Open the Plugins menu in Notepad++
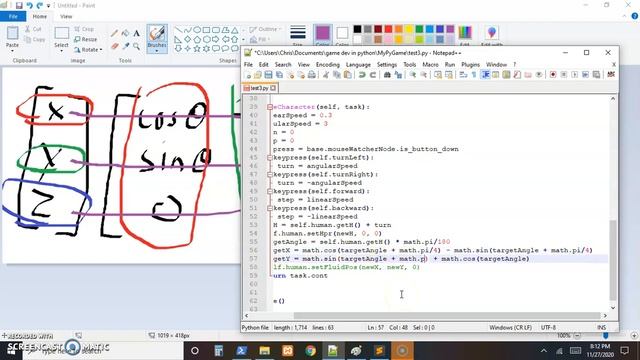Viewport: 640px width, 360px height. [x=470, y=64]
